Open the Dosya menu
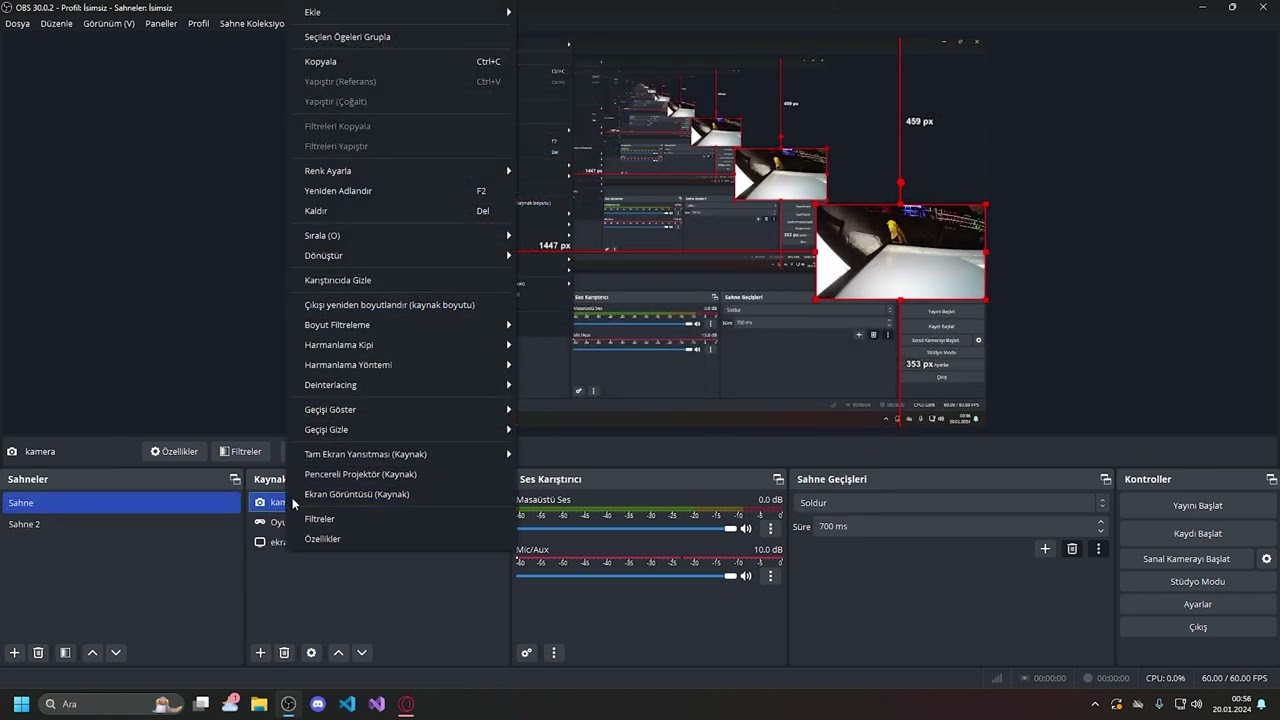 17,23
